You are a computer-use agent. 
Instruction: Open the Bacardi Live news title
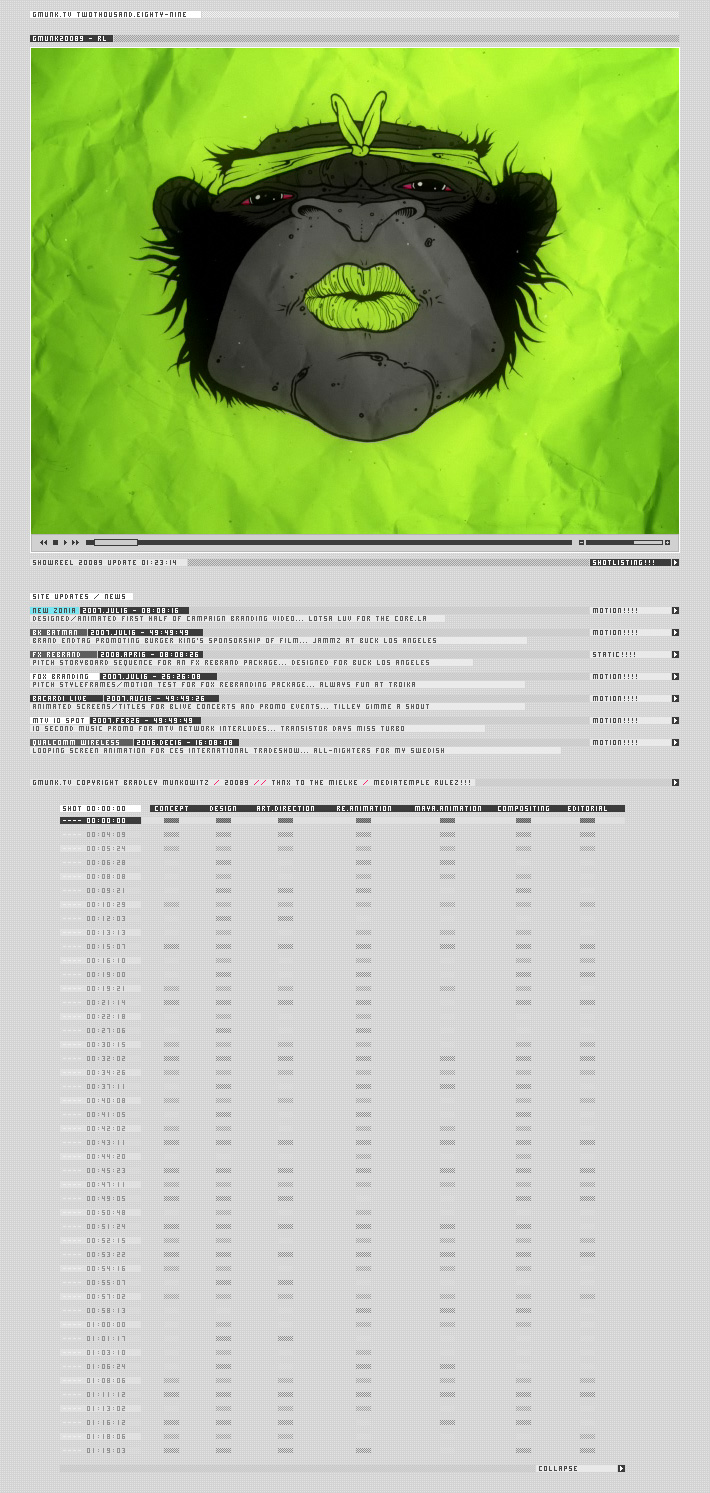(59, 698)
